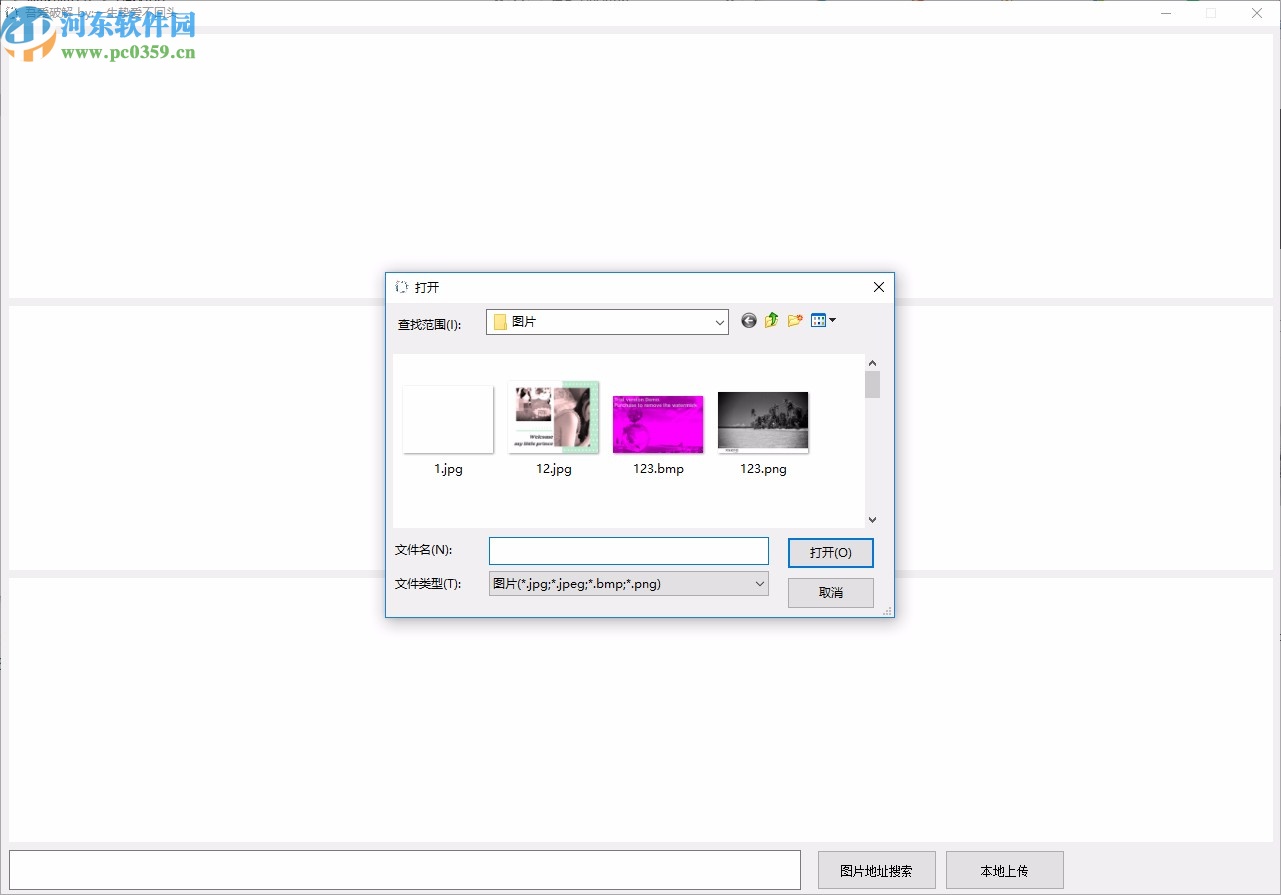Click the file list vertical scrollbar thumb
1281x895 pixels.
[873, 385]
